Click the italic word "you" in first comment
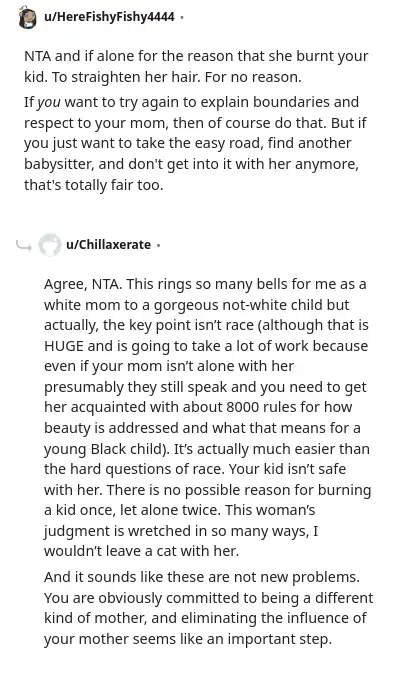The height and width of the screenshot is (674, 400). tap(49, 102)
